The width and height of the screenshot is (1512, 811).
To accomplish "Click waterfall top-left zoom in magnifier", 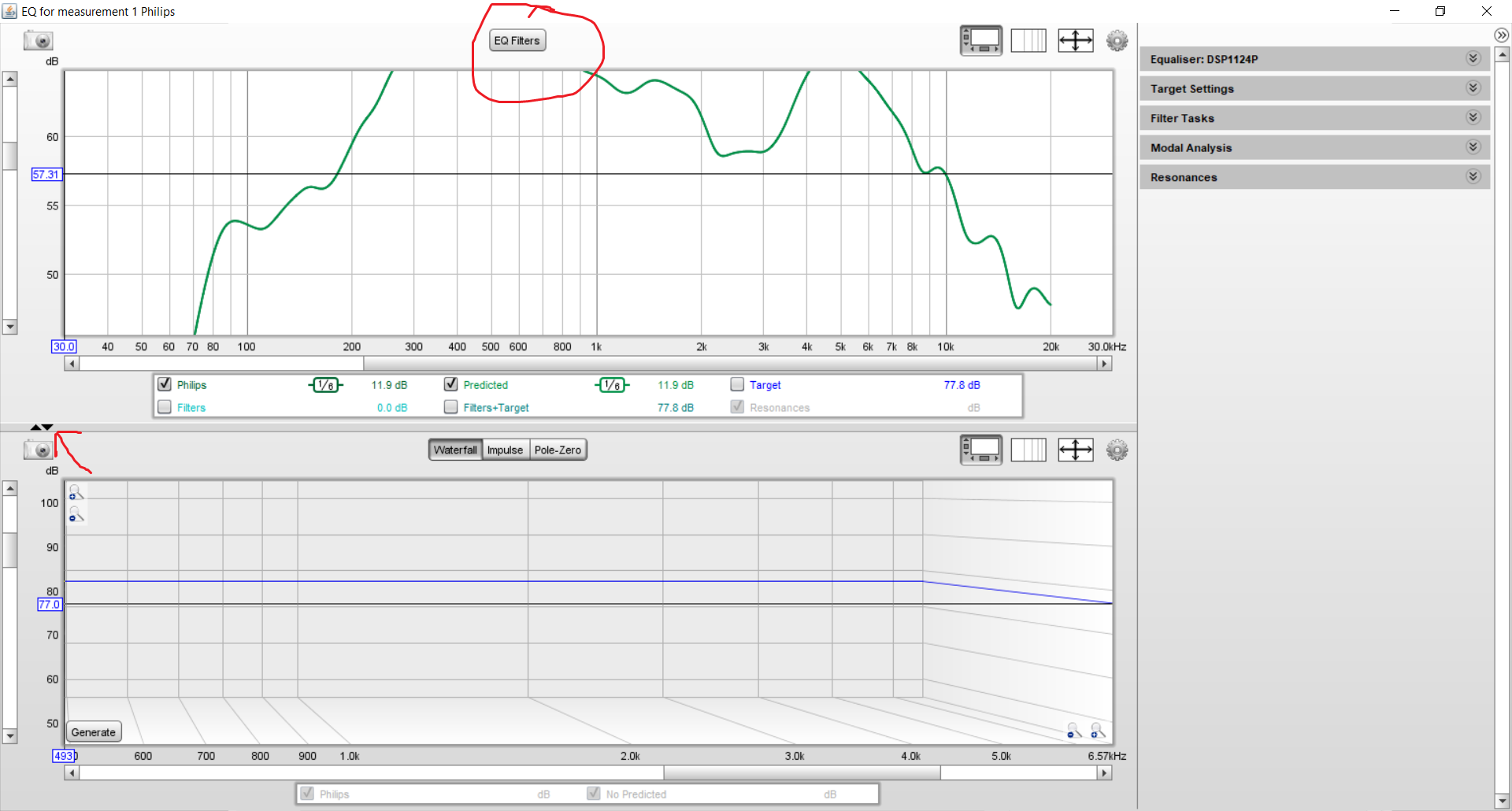I will point(76,492).
